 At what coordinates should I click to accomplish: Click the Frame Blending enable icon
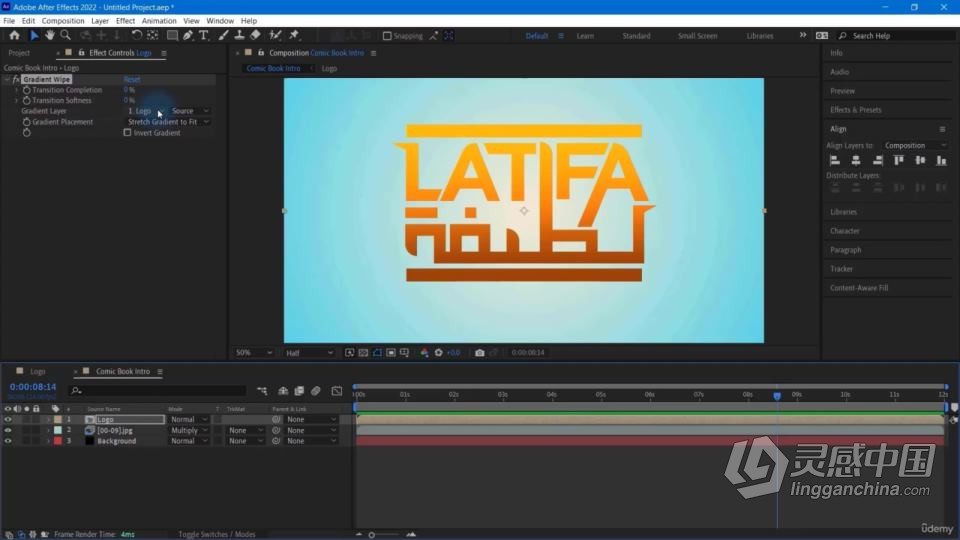click(x=299, y=391)
